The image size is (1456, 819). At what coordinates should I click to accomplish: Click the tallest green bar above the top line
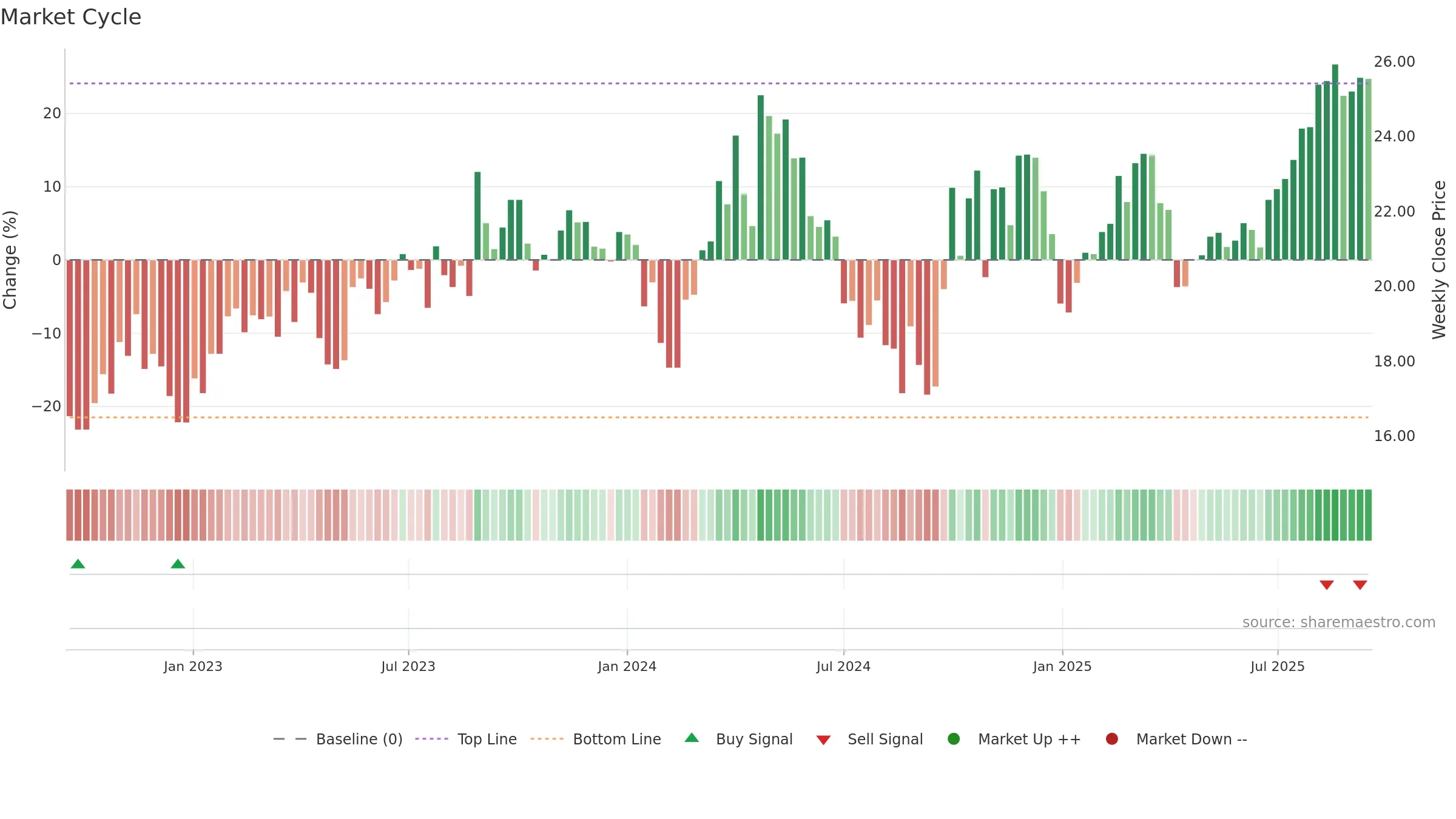point(1335,162)
